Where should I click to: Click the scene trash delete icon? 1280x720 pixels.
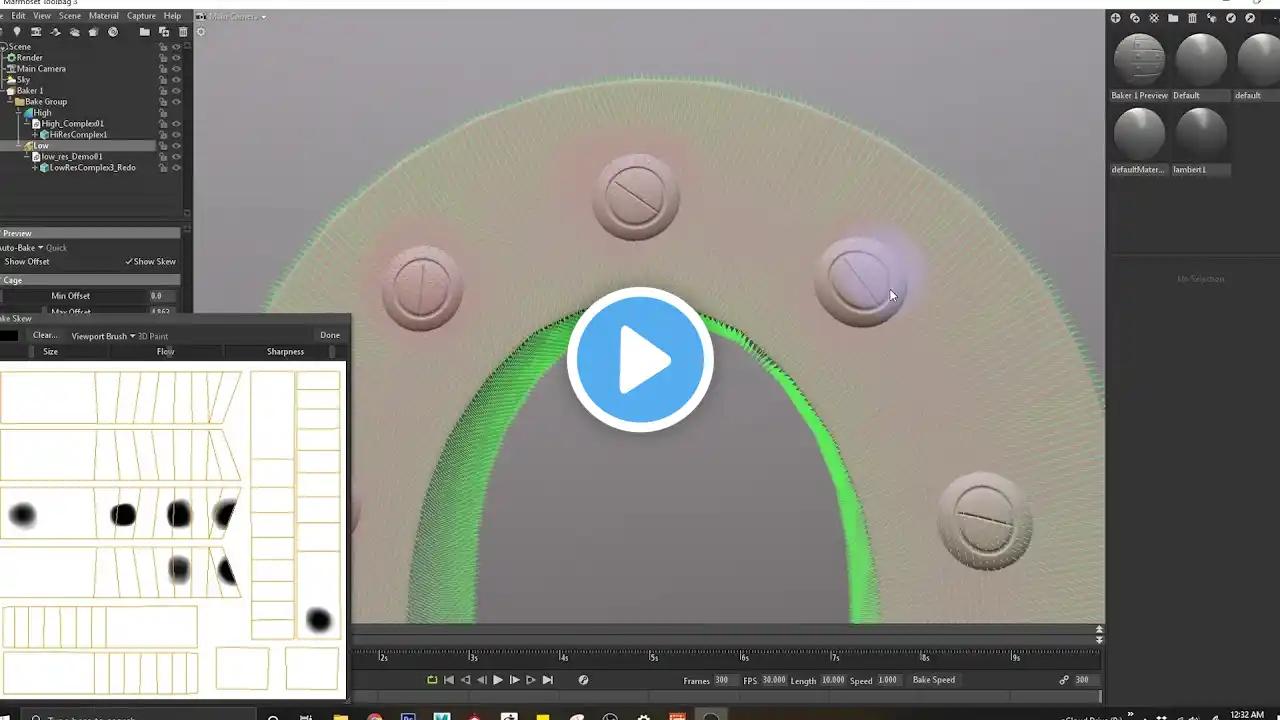tap(182, 32)
